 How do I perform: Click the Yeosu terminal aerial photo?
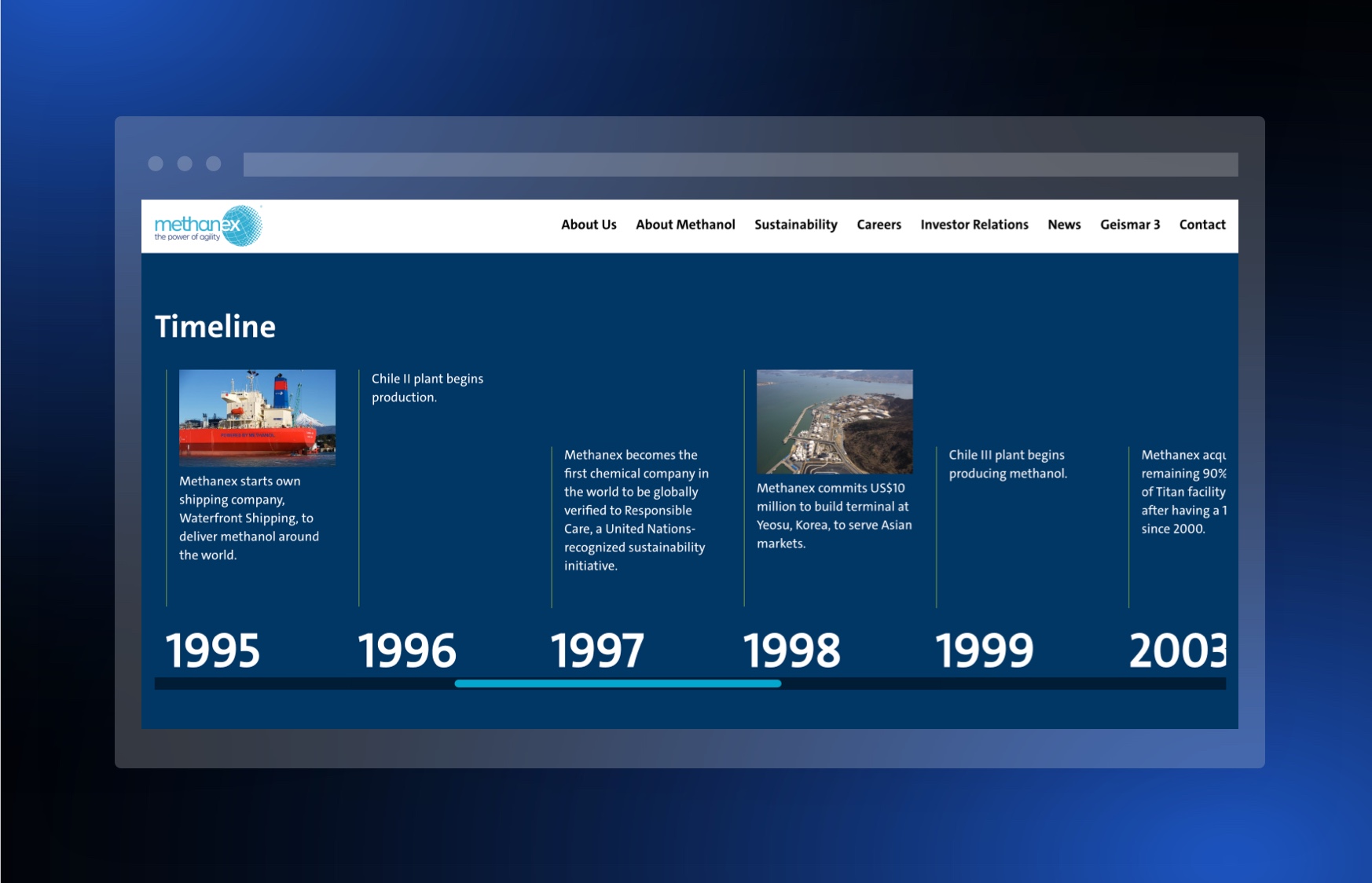[x=835, y=422]
